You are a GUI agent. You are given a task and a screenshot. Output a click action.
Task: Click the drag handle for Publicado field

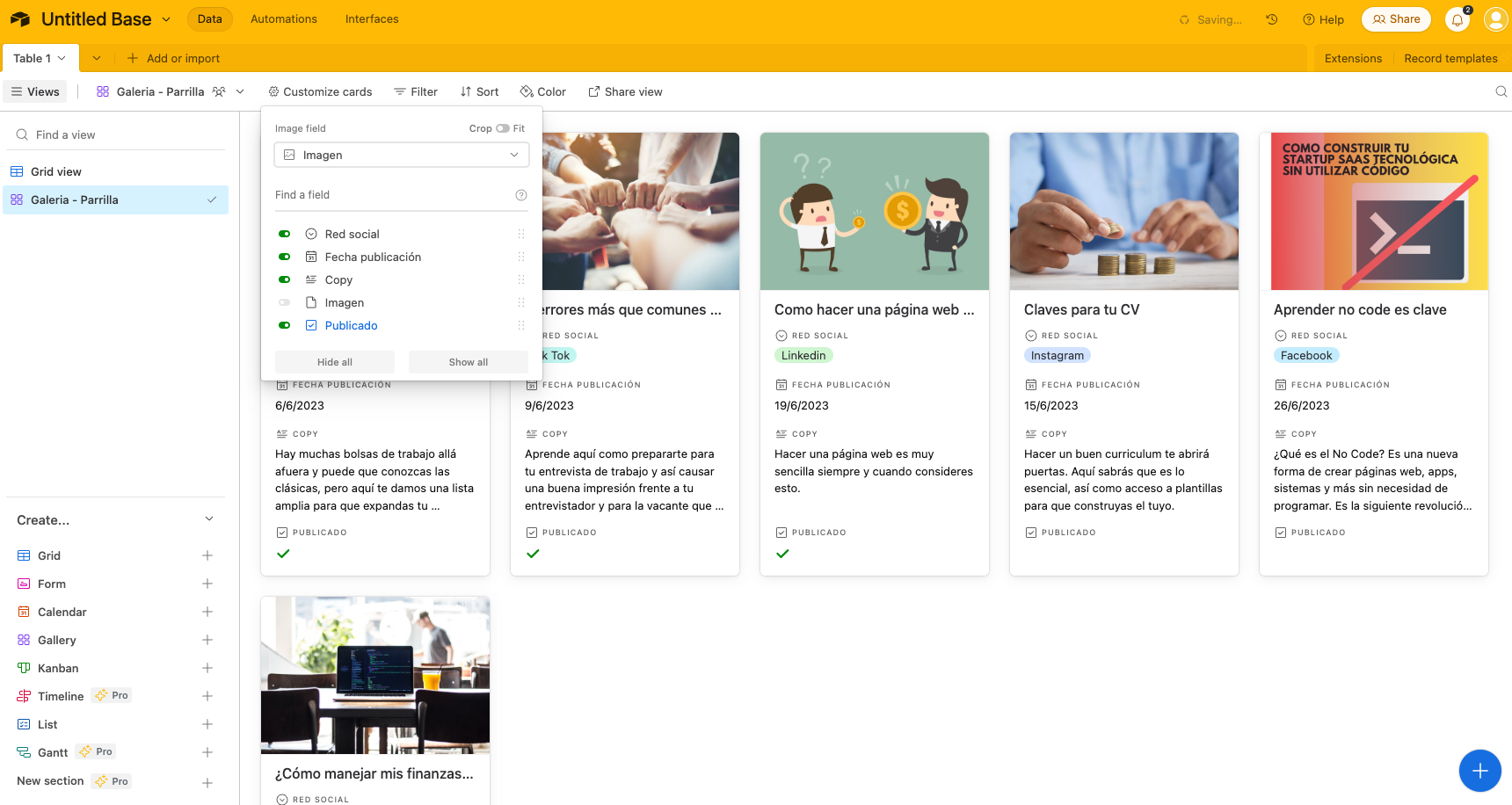(521, 325)
